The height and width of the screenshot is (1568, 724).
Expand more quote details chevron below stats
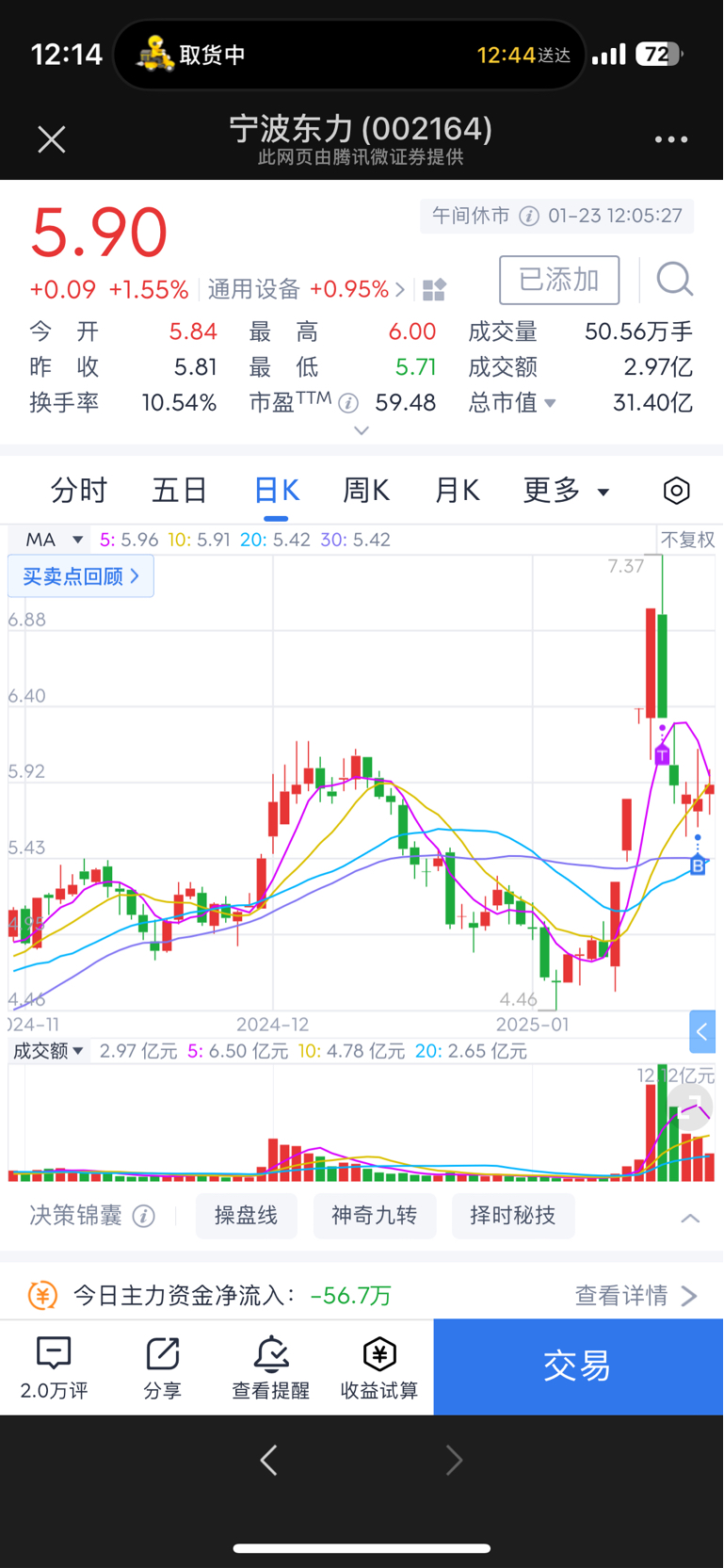tap(362, 430)
